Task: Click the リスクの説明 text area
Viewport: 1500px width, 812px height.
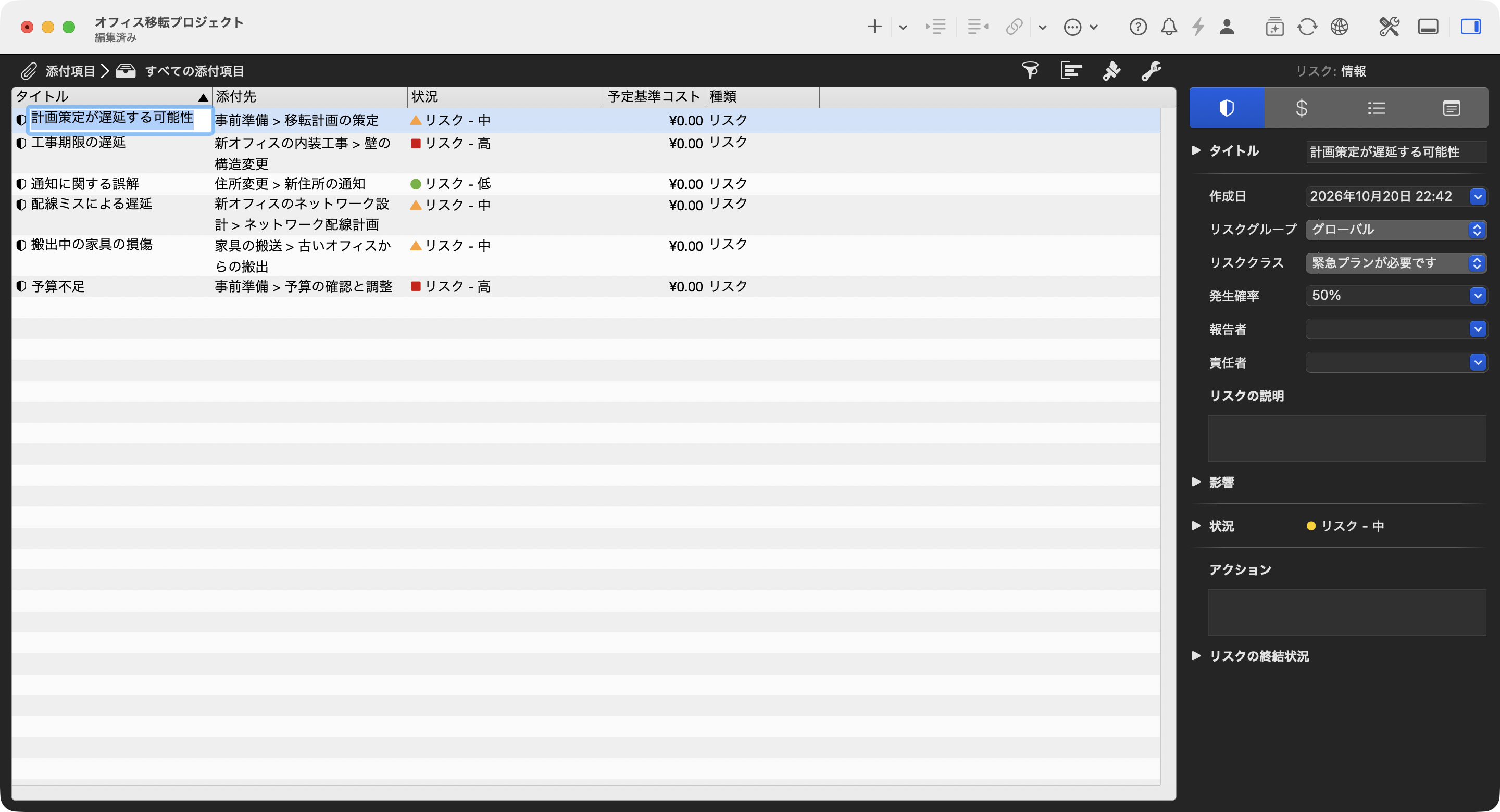Action: point(1347,438)
